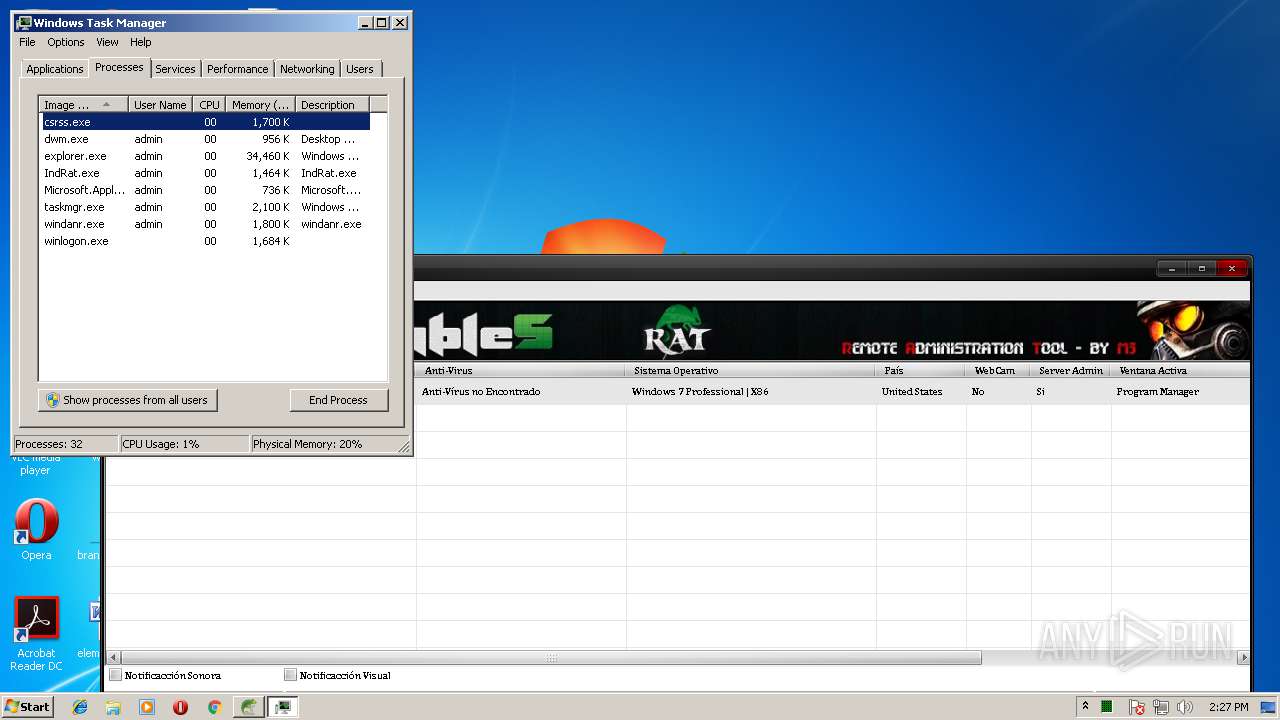Click the Anti-Virus column header in RAT window

point(520,370)
